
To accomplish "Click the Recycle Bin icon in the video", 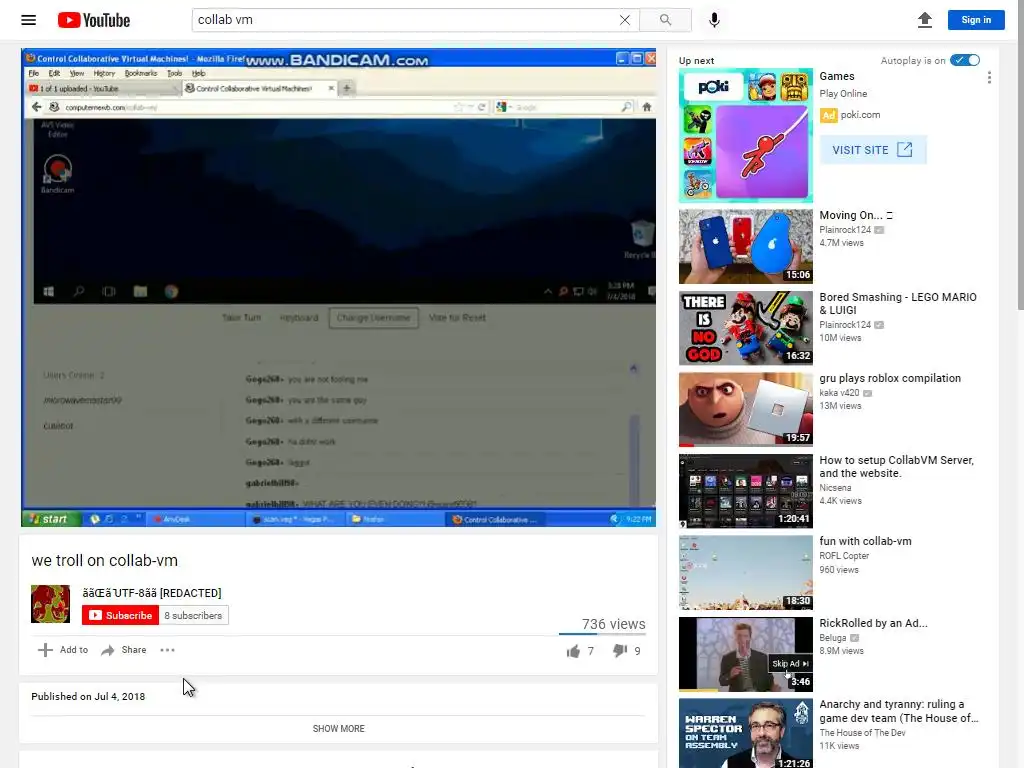I will pyautogui.click(x=642, y=240).
